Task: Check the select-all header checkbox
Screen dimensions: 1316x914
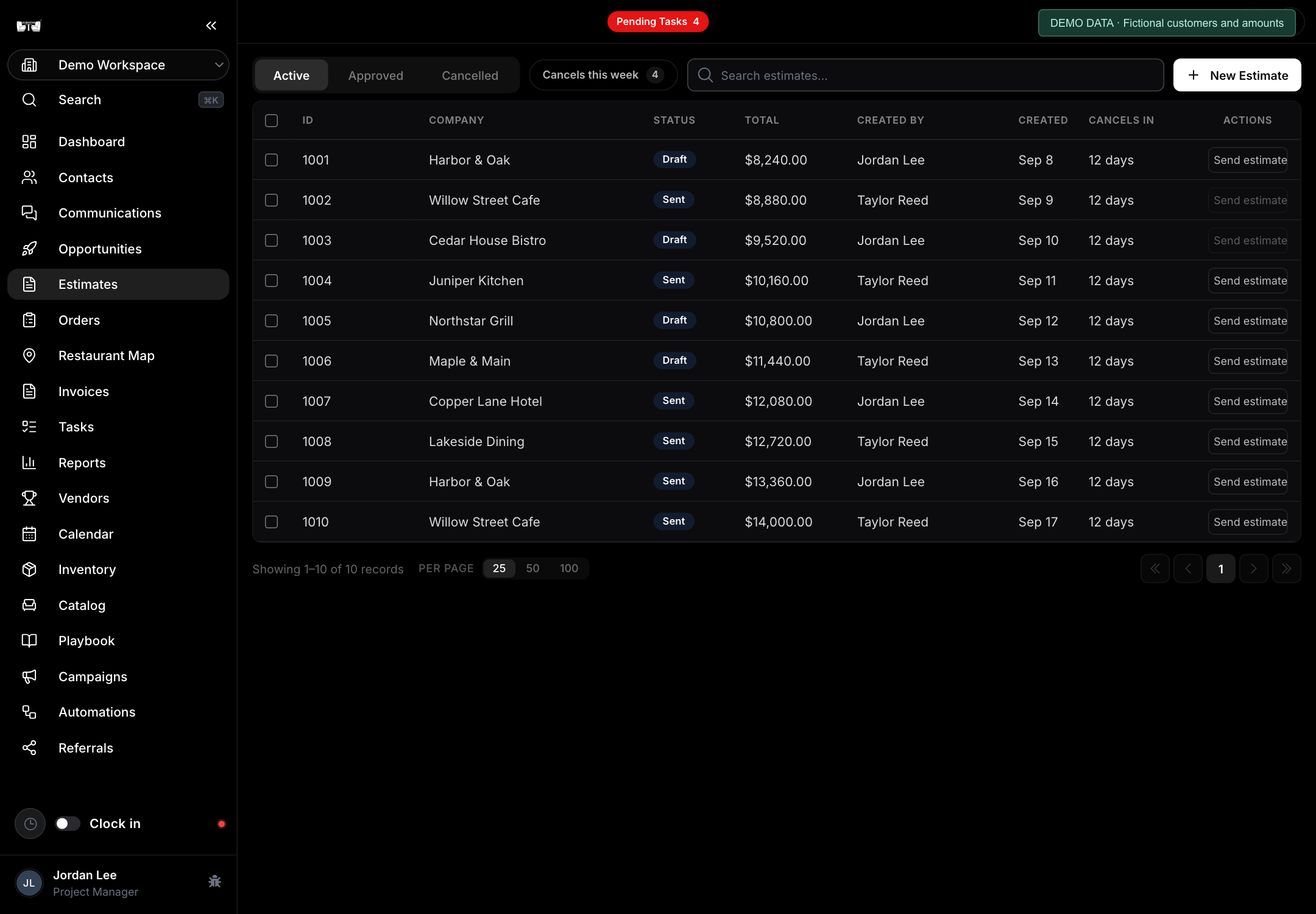Action: pyautogui.click(x=272, y=121)
